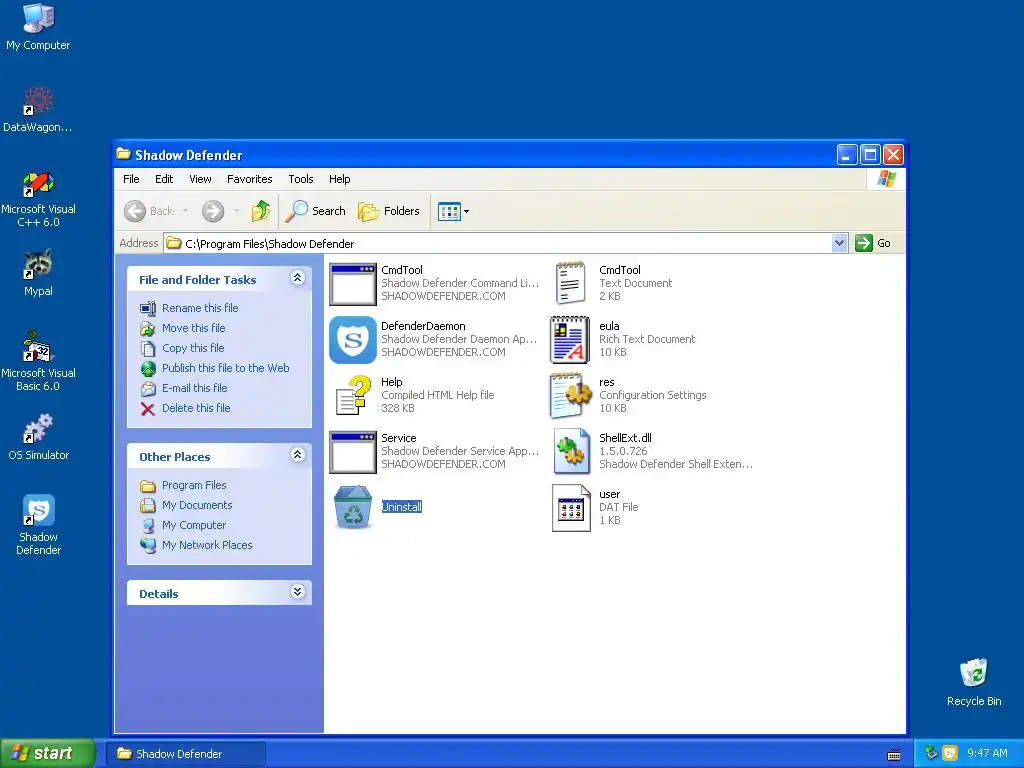This screenshot has height=768, width=1024.
Task: Click the on-screen keyboard taskbar icon
Action: (x=894, y=755)
